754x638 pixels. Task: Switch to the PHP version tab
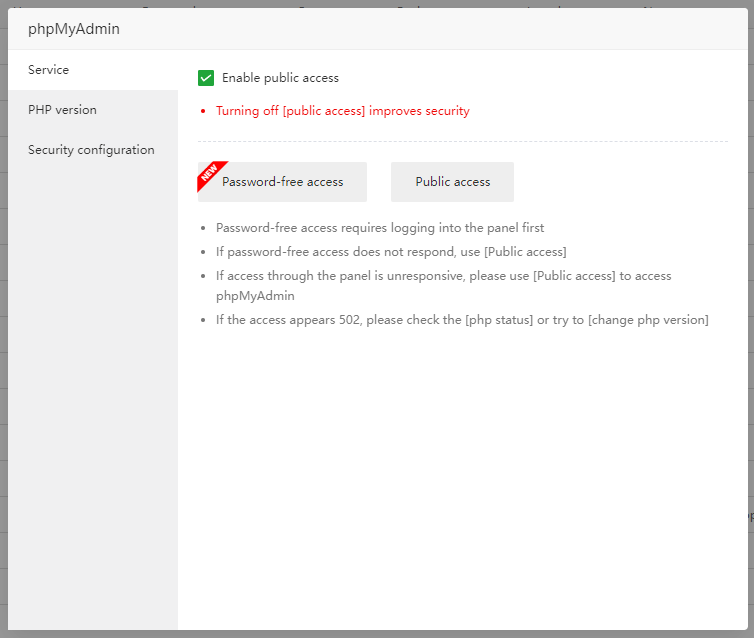click(63, 110)
